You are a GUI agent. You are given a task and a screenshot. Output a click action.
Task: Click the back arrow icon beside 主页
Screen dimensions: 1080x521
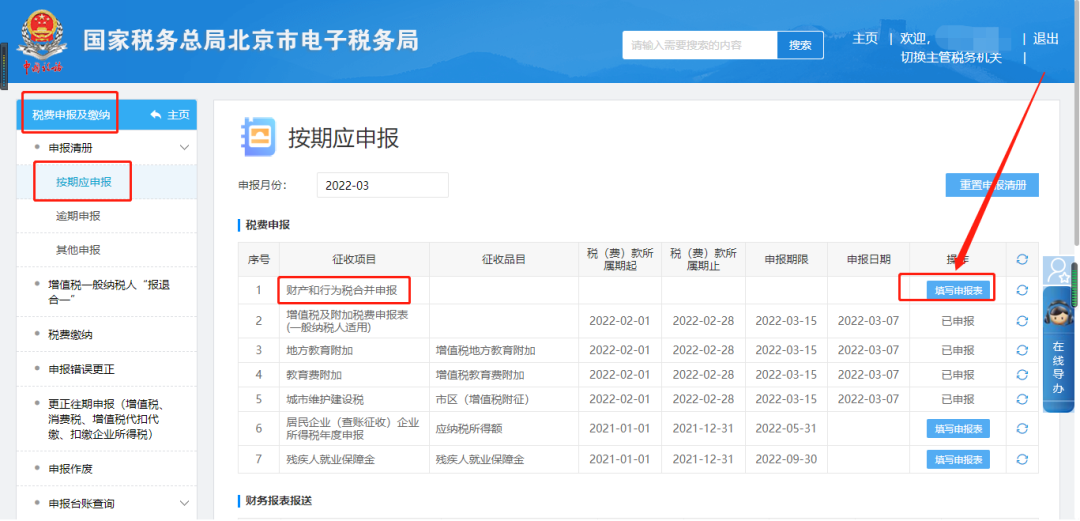pyautogui.click(x=156, y=115)
